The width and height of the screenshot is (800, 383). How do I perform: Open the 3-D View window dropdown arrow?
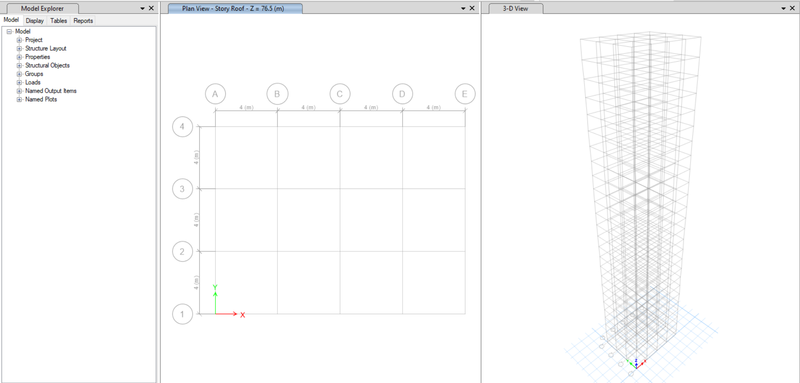[x=784, y=9]
